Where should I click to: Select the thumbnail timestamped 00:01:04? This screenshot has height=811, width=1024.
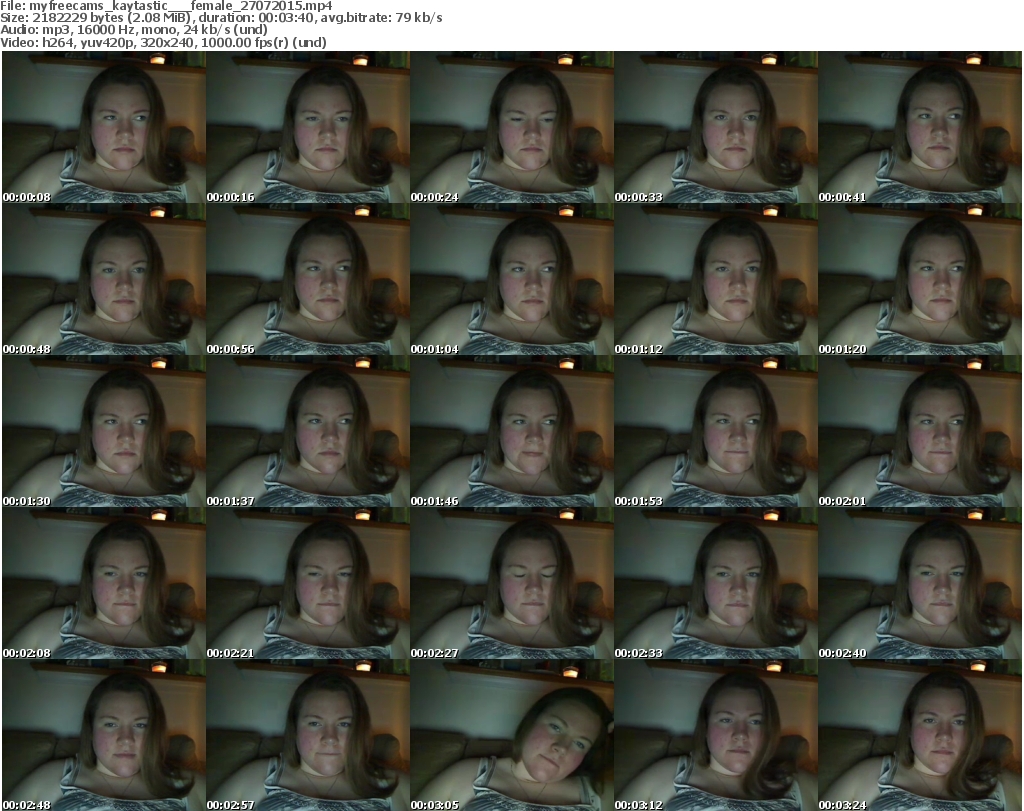click(x=512, y=279)
